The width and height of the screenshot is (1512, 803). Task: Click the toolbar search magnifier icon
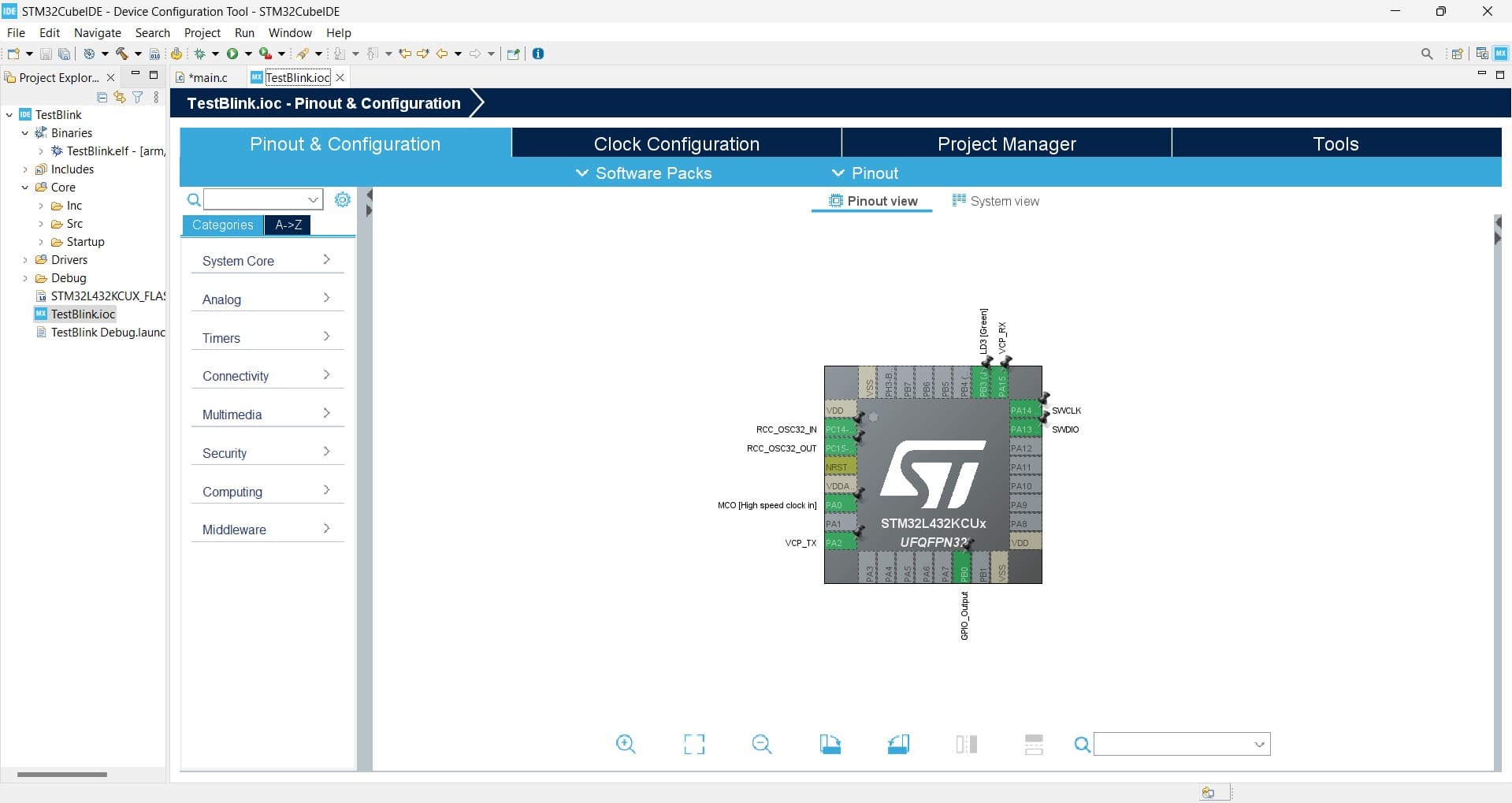click(1427, 54)
